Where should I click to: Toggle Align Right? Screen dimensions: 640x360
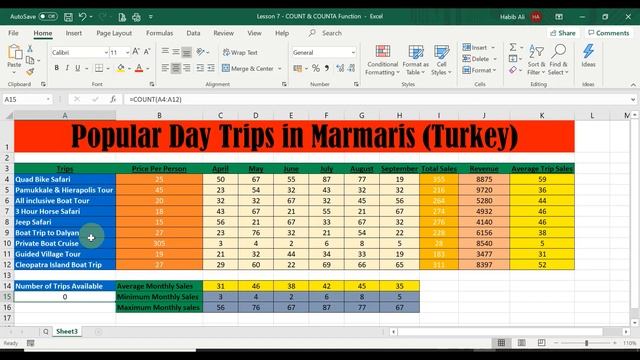click(x=187, y=68)
